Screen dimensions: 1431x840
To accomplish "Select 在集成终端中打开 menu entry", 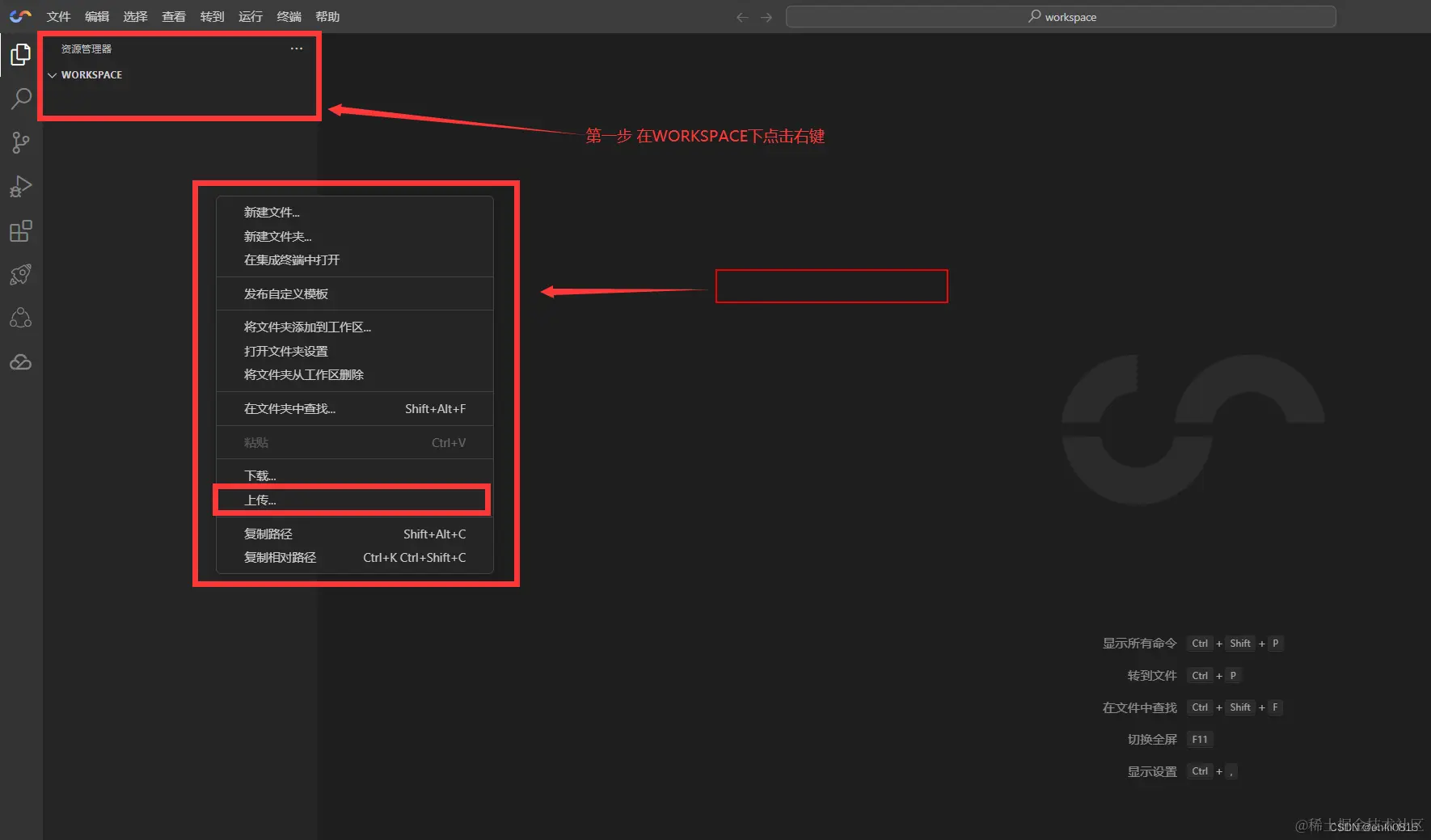I will [x=355, y=260].
